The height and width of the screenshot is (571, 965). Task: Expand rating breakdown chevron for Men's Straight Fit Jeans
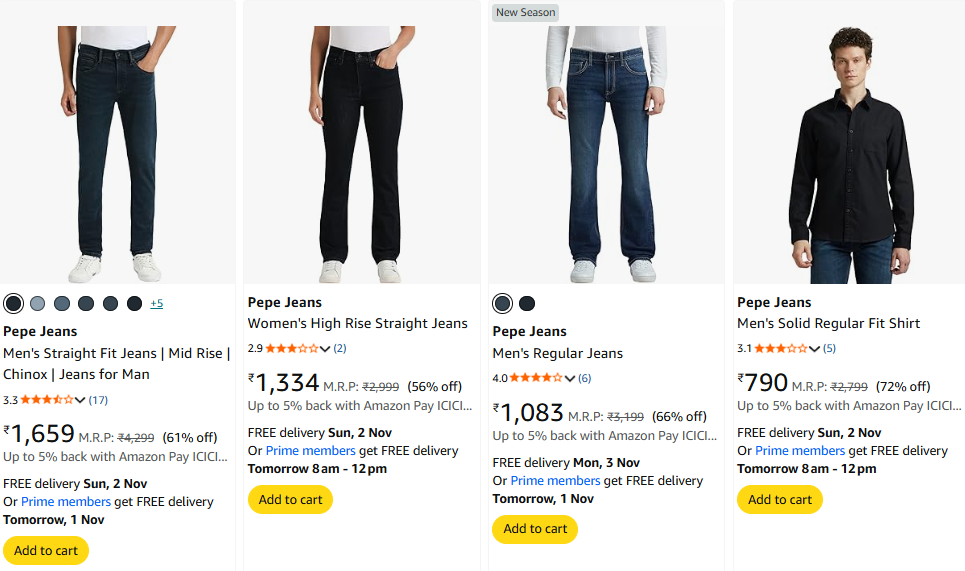coord(81,400)
